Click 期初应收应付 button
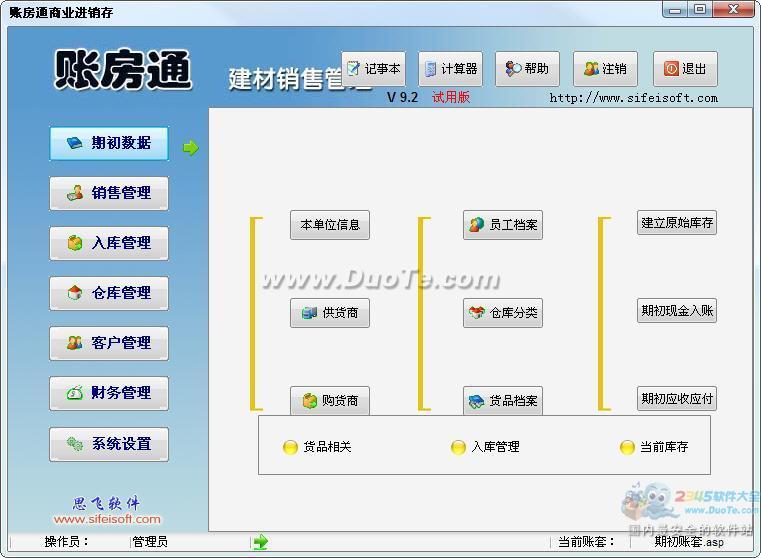This screenshot has width=761, height=558. (x=677, y=398)
